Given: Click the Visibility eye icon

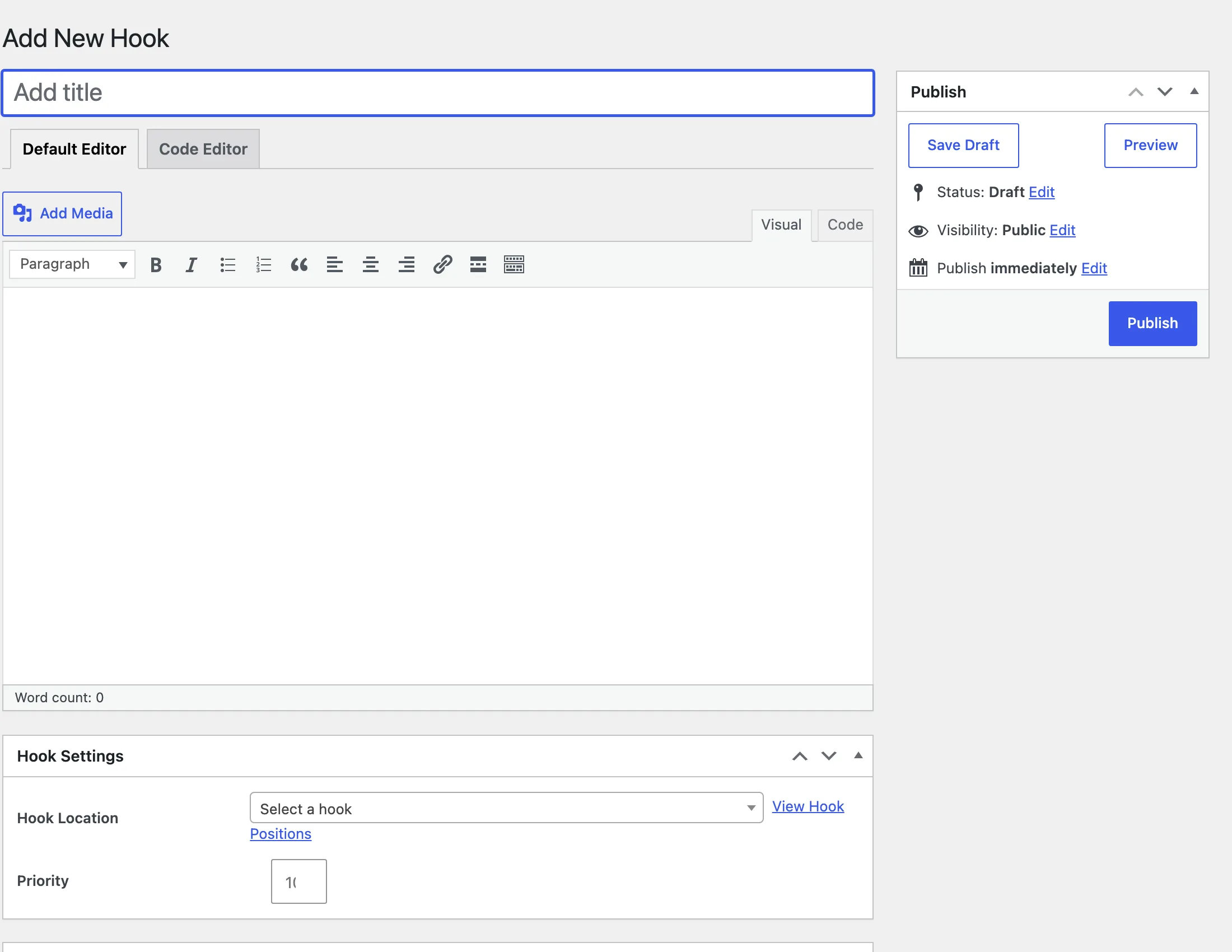Looking at the screenshot, I should 918,231.
